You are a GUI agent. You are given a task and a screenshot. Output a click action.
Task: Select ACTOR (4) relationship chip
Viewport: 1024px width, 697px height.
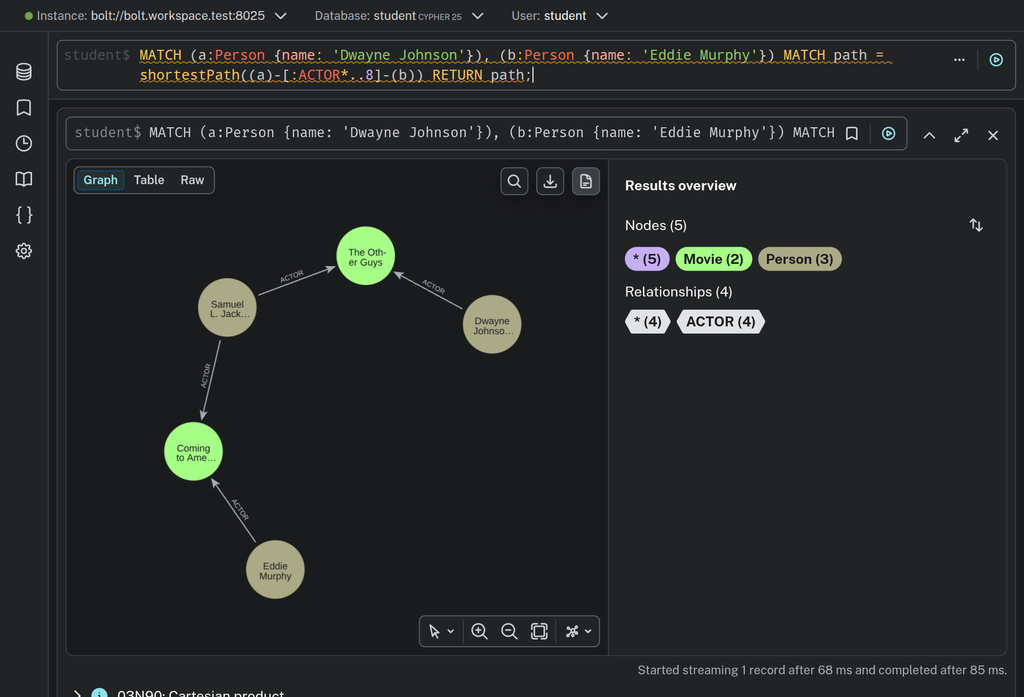[720, 322]
